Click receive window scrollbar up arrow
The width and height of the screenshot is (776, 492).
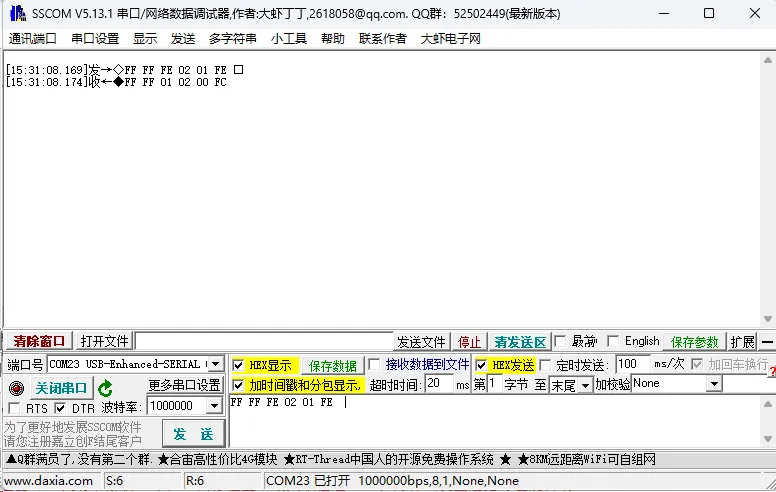[768, 60]
